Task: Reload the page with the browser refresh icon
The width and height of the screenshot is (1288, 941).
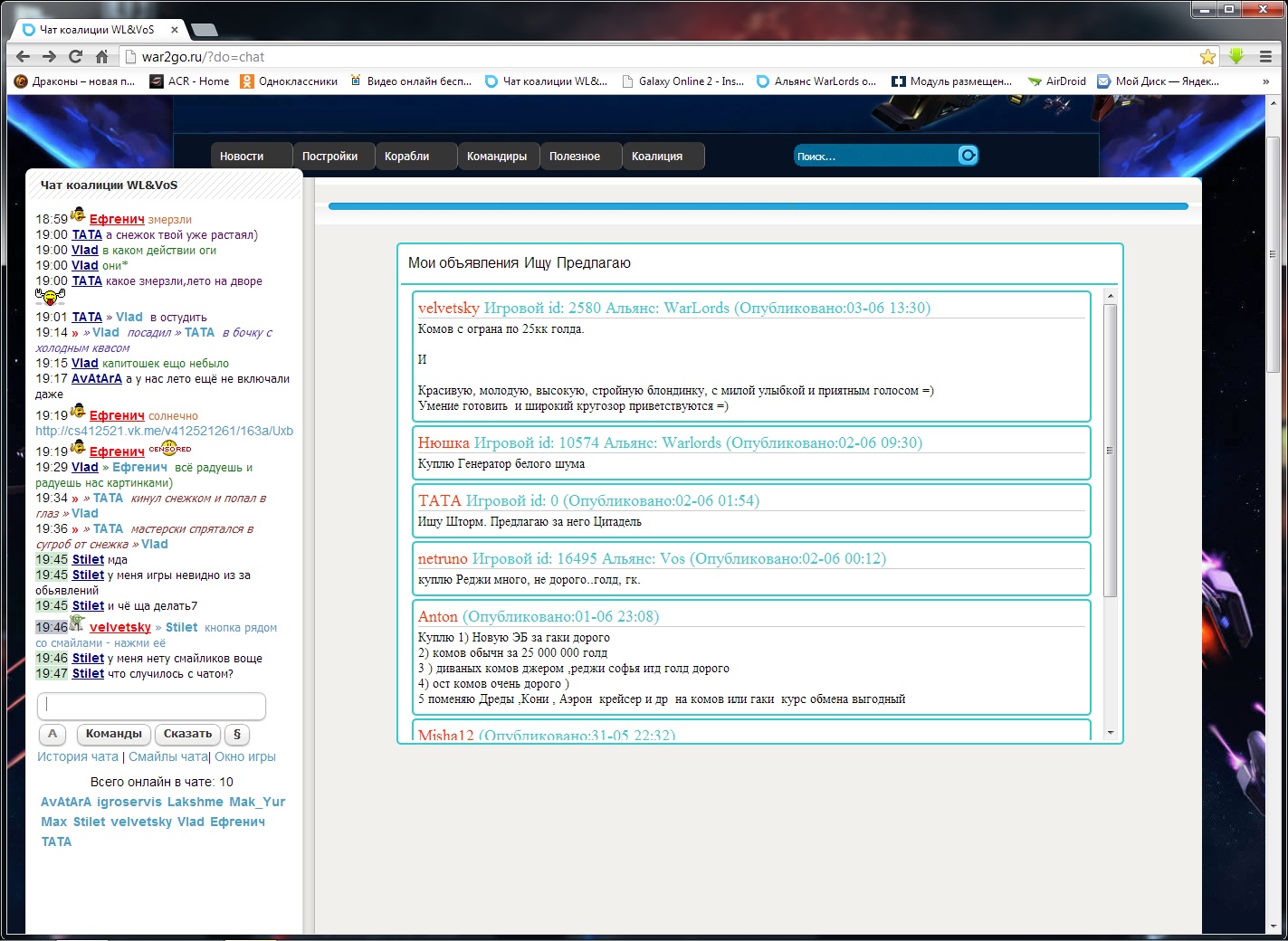Action: click(76, 56)
